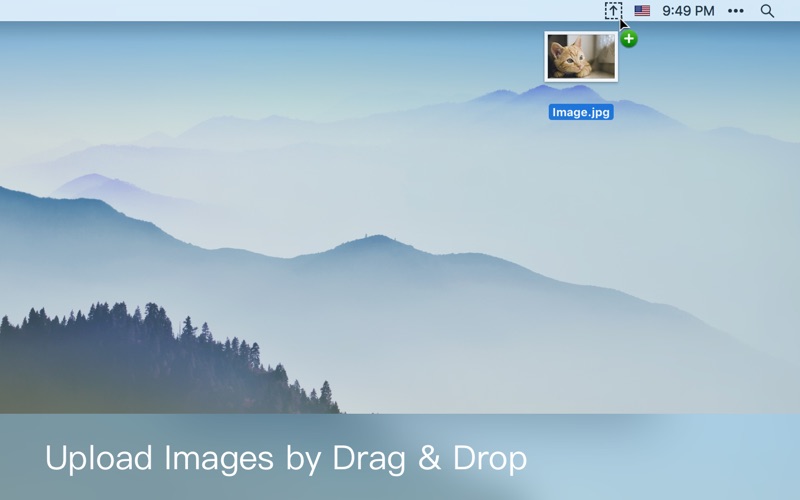Click the "Upload Images by Drag & Drop" caption
Image resolution: width=800 pixels, height=500 pixels.
pyautogui.click(x=286, y=458)
